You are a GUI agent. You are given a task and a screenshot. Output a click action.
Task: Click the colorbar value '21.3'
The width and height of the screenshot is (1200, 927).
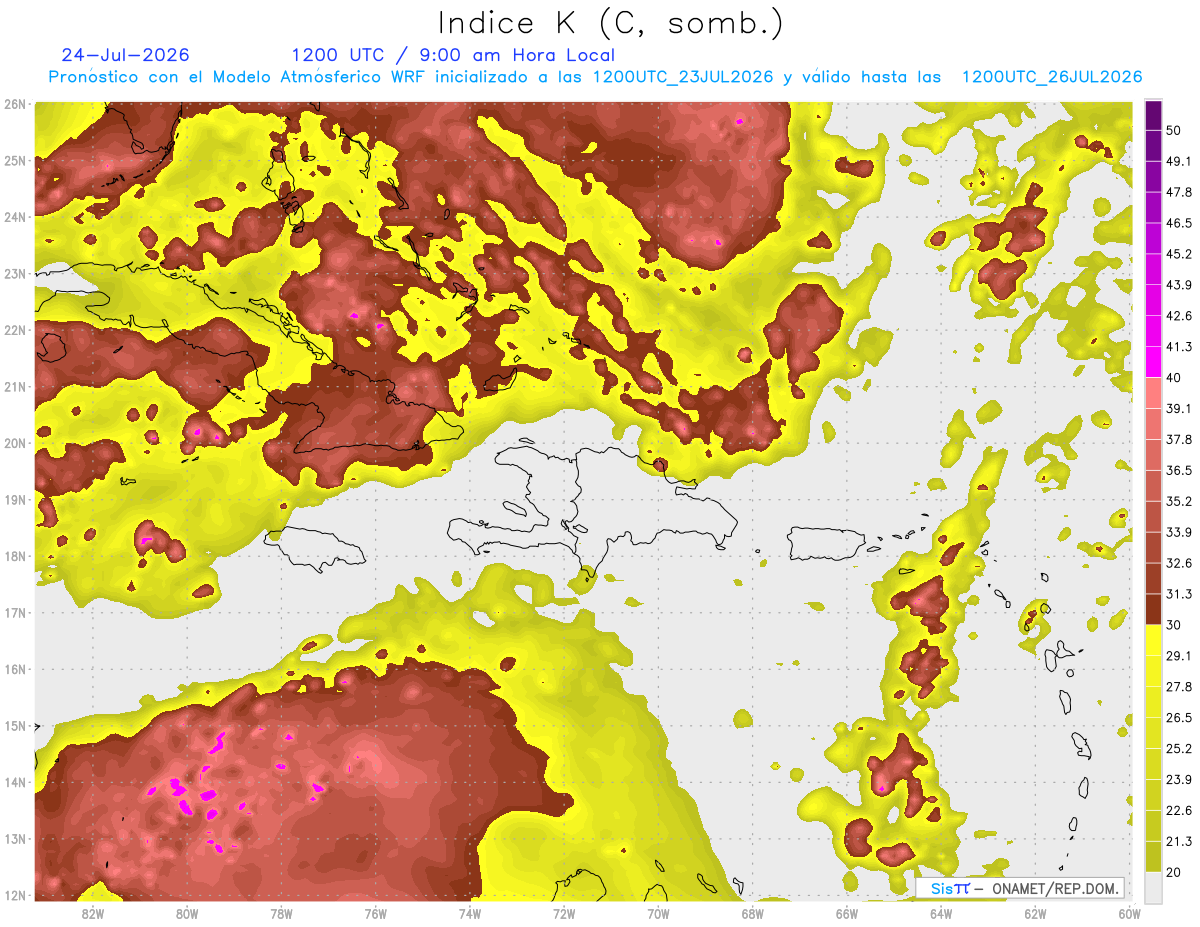click(1179, 841)
